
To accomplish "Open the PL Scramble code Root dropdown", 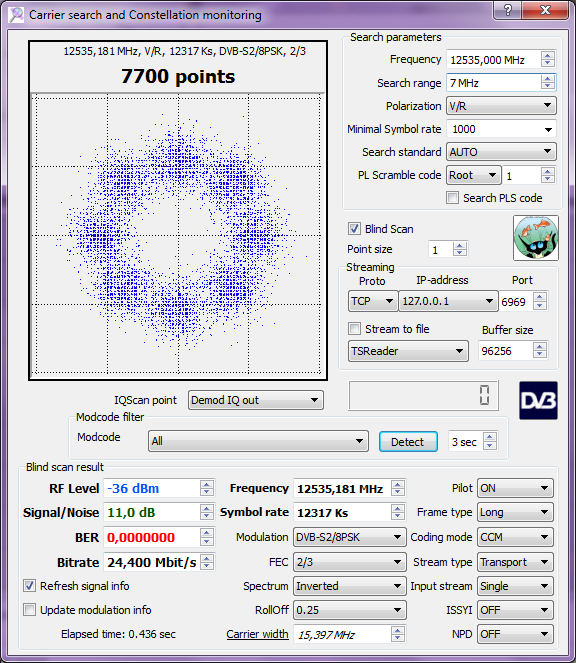I will [x=474, y=175].
